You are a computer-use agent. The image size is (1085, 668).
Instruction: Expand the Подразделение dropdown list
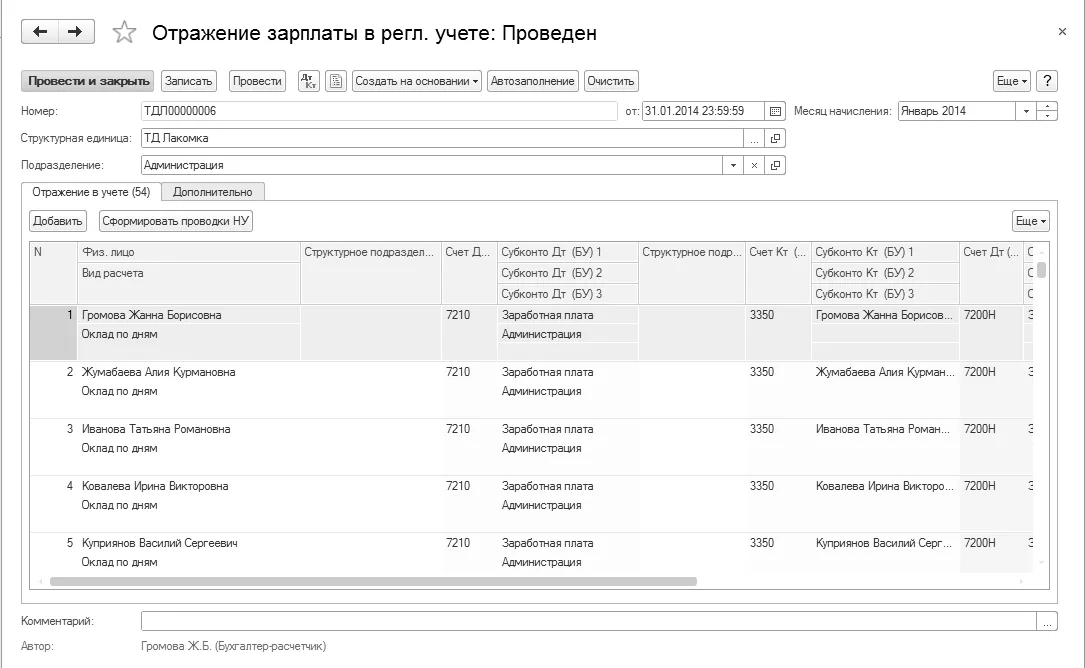click(733, 165)
